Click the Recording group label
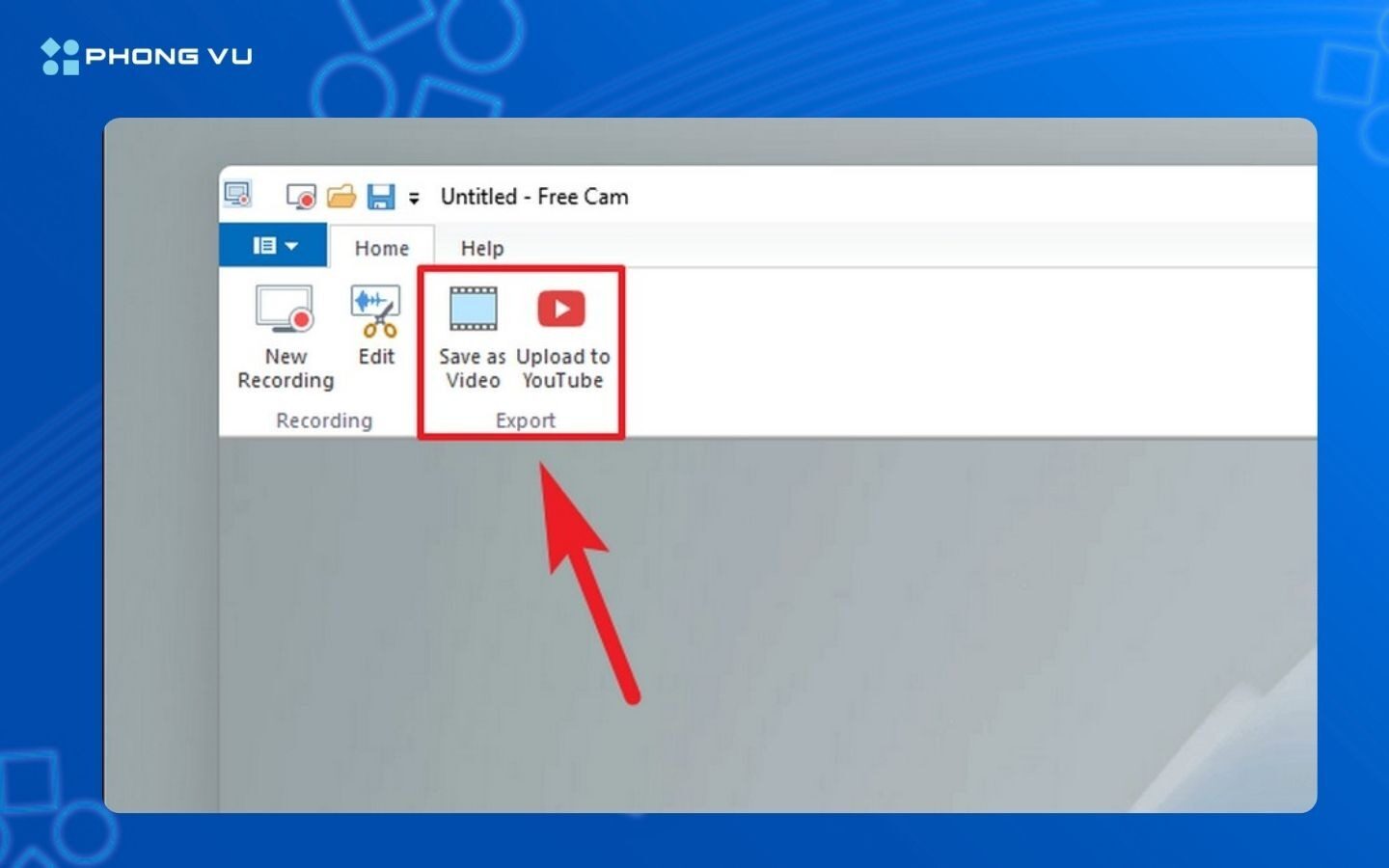Image resolution: width=1389 pixels, height=868 pixels. click(324, 420)
